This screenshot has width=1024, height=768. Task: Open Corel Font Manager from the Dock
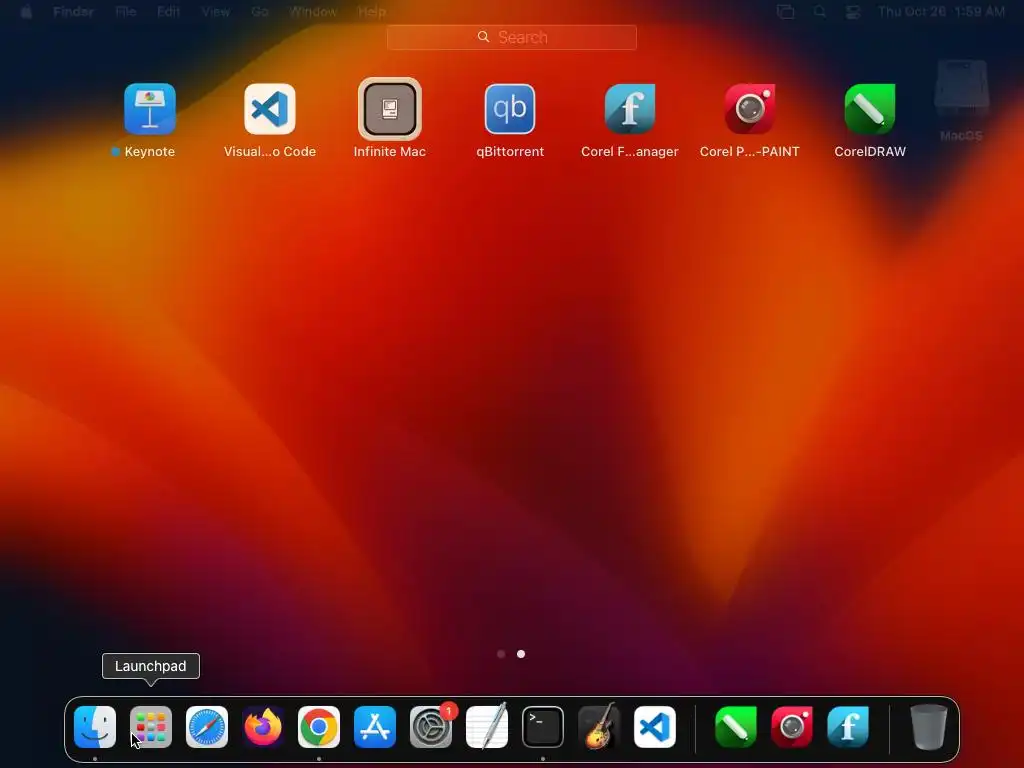848,727
